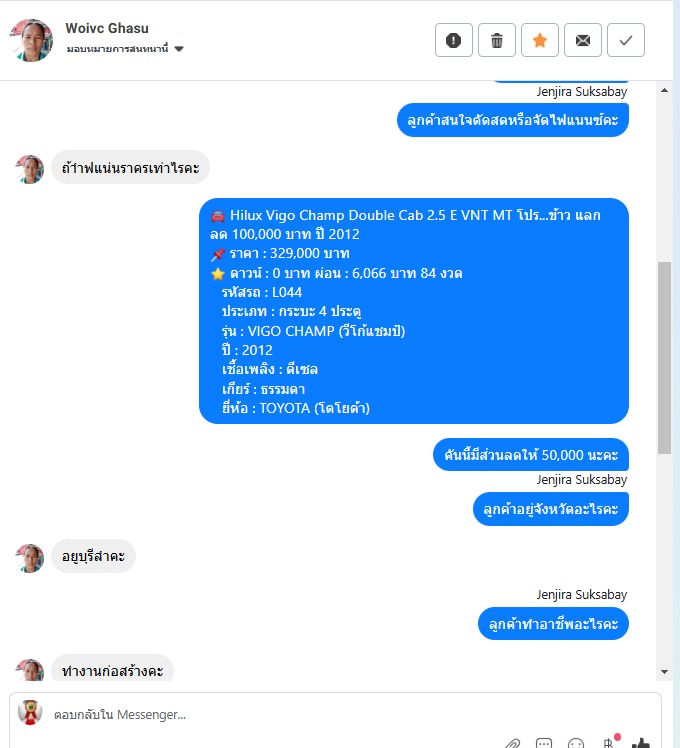Select the Hilux Vigo Champ listing message

click(x=414, y=311)
